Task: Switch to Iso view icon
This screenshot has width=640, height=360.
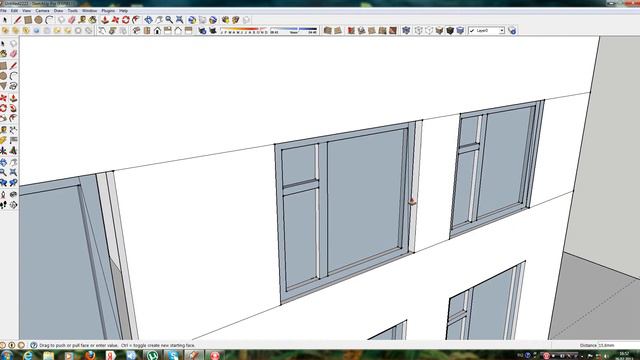Action: click(x=137, y=31)
